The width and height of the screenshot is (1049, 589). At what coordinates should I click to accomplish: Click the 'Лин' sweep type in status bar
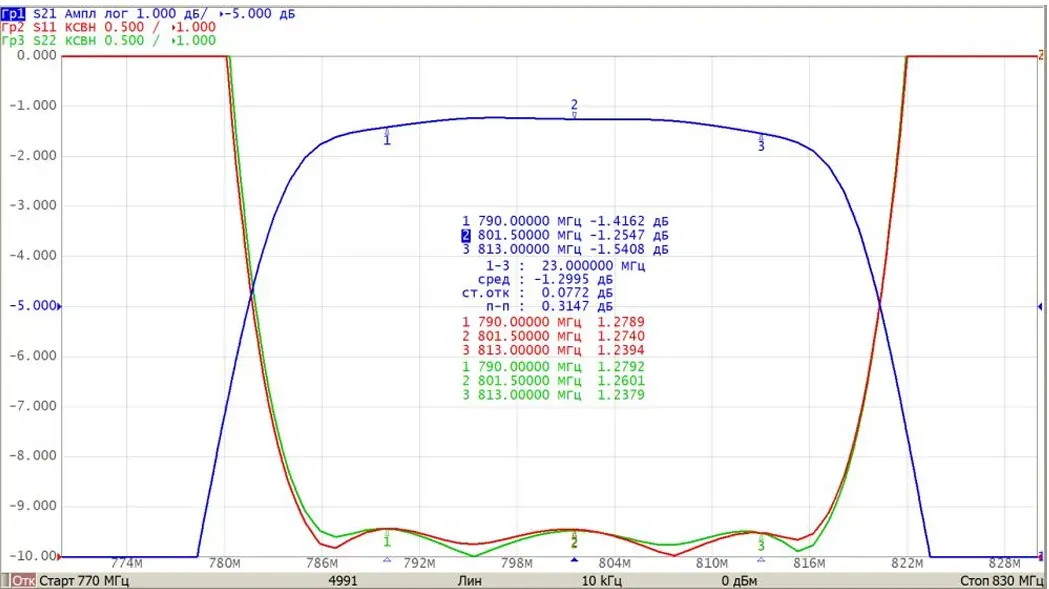tap(469, 580)
